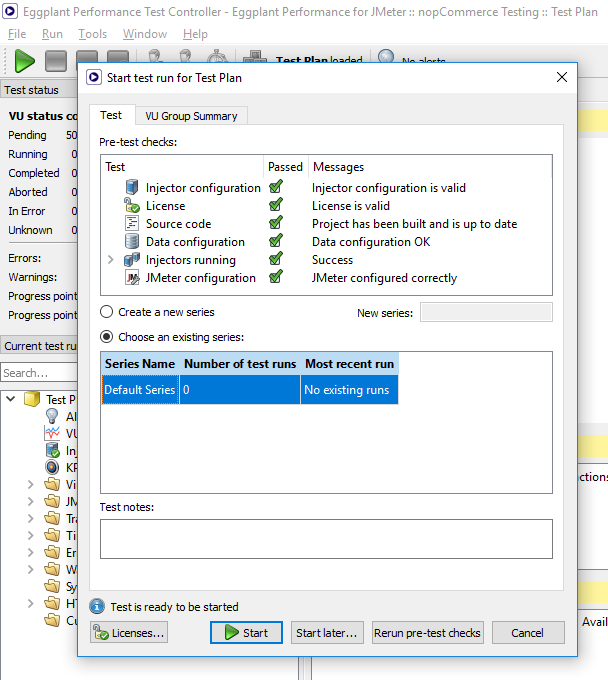
Task: Click the Test status panel header
Action: coord(39,90)
